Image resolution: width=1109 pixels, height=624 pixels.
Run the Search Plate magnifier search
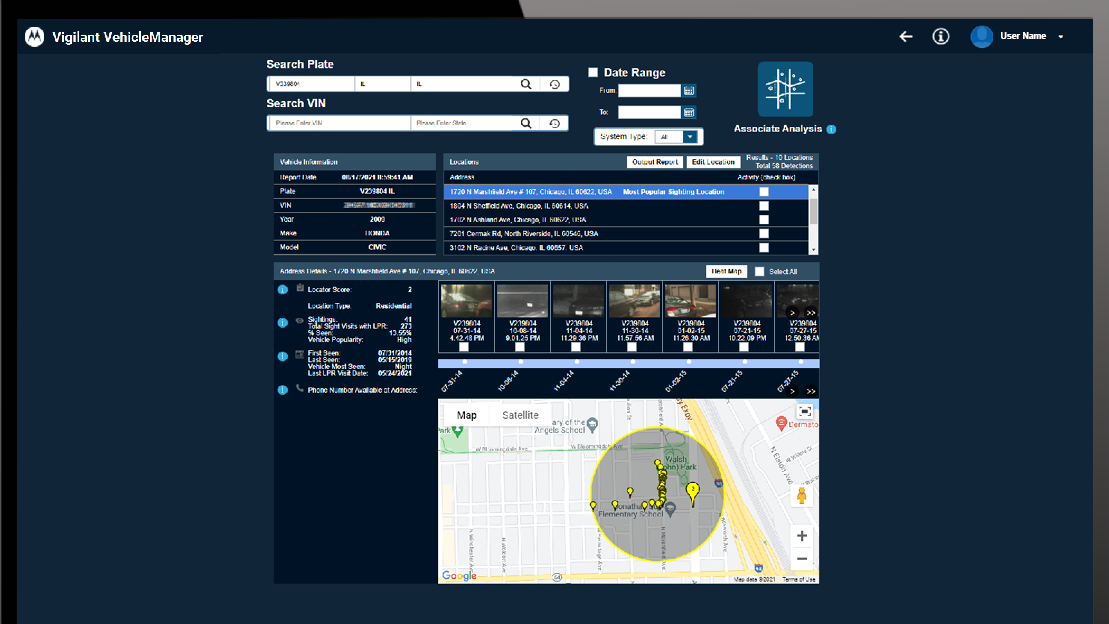tap(526, 83)
